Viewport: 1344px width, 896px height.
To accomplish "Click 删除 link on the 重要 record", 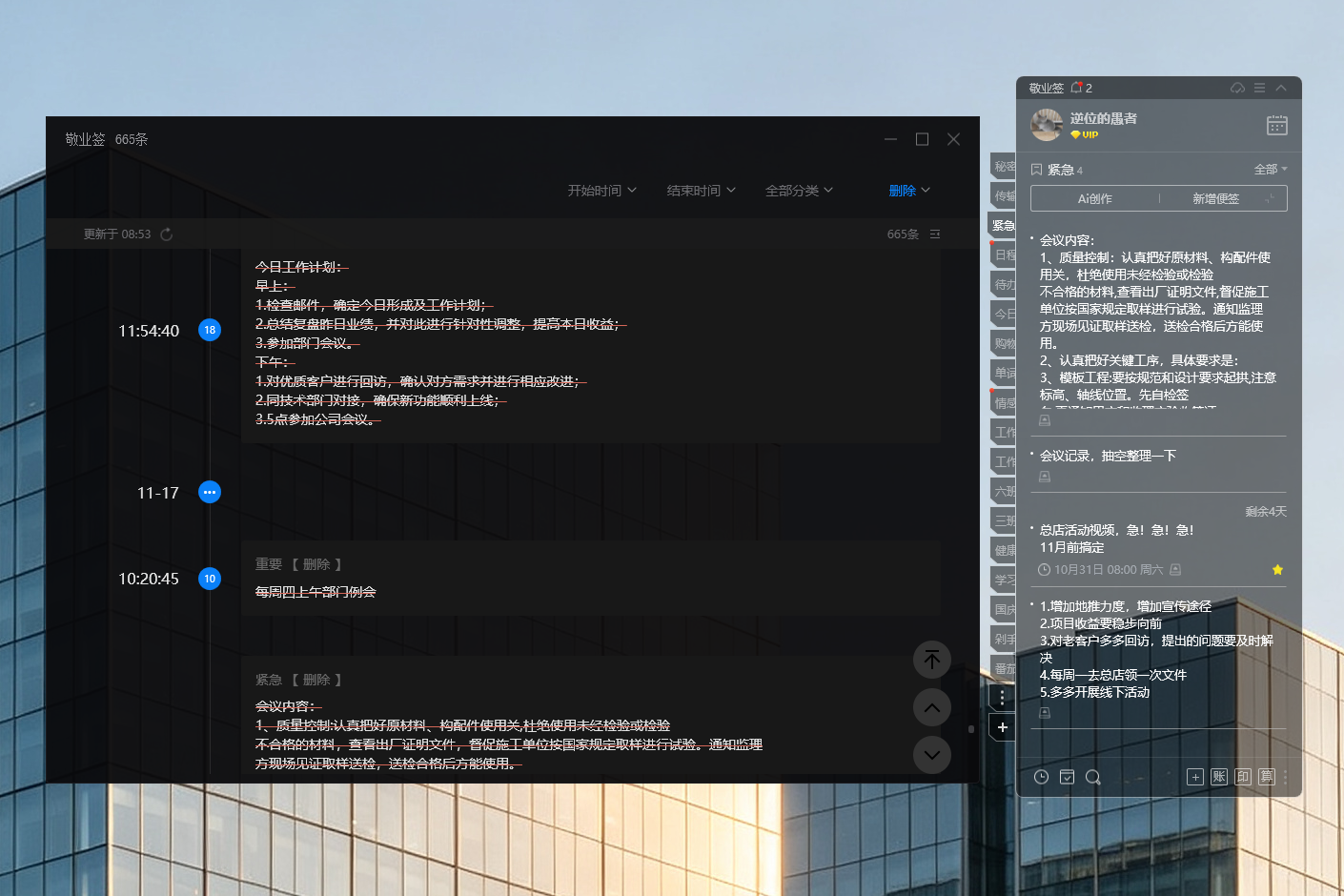I will (x=316, y=564).
